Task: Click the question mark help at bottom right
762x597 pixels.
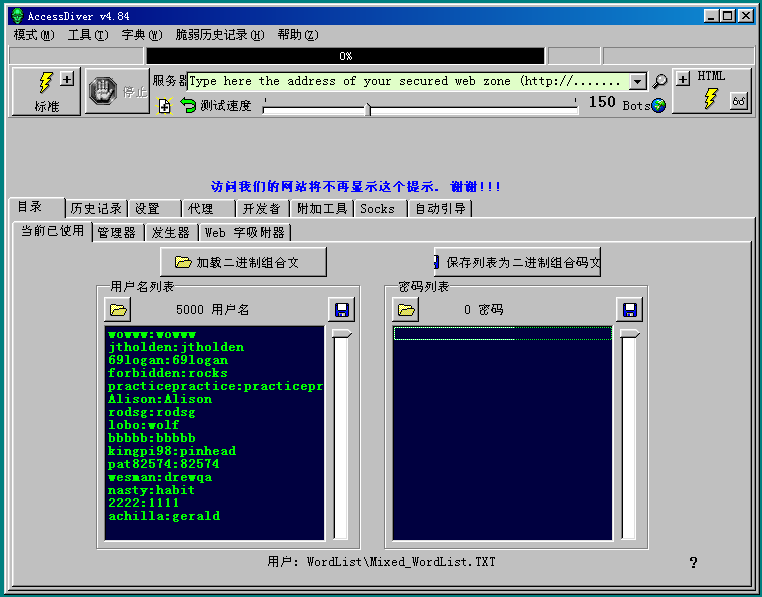Action: point(693,562)
